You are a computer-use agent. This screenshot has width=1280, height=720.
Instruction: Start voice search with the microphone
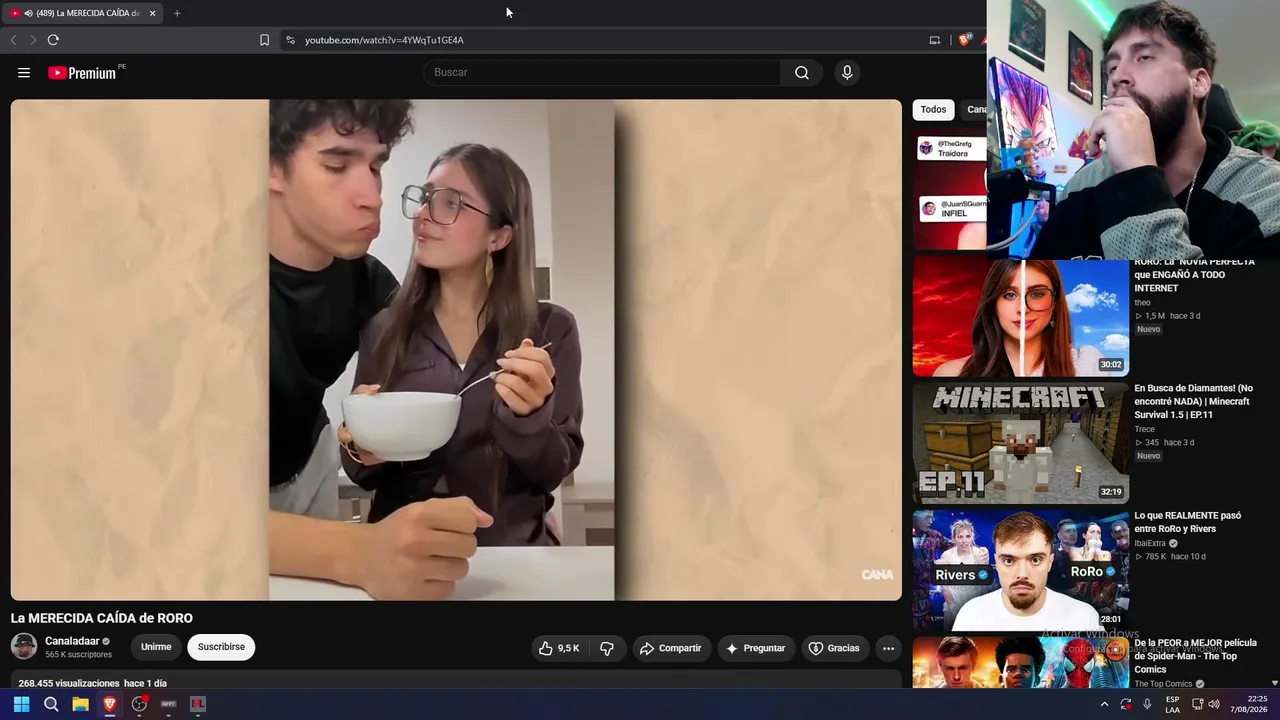click(x=847, y=73)
